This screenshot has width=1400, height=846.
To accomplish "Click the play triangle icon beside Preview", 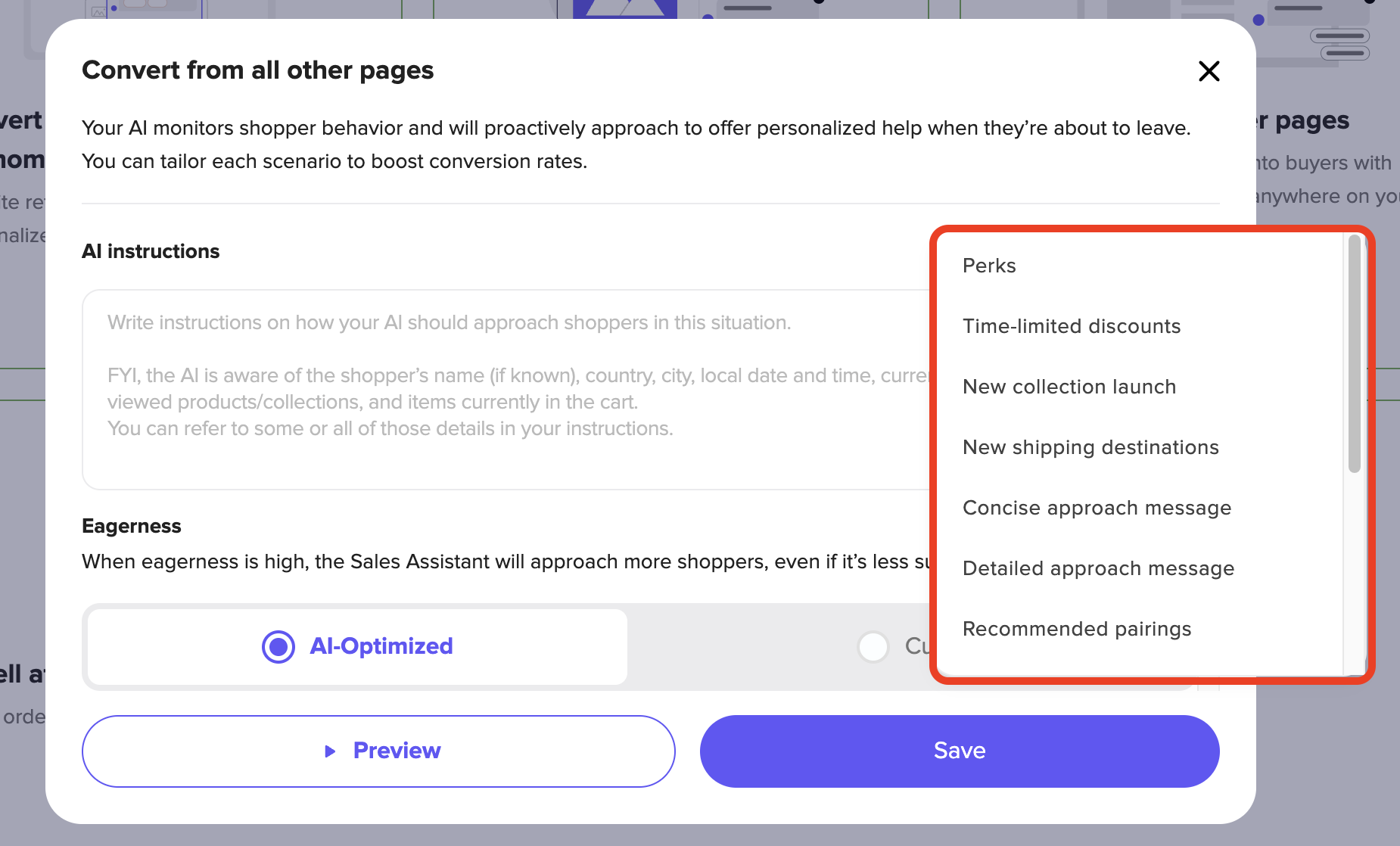I will 330,751.
